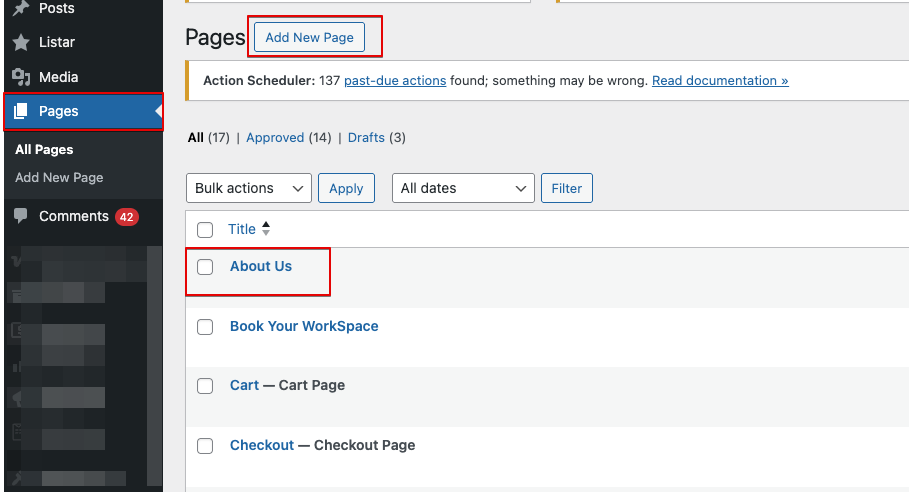The image size is (909, 492).
Task: Click the Cart Page status label
Action: click(311, 385)
